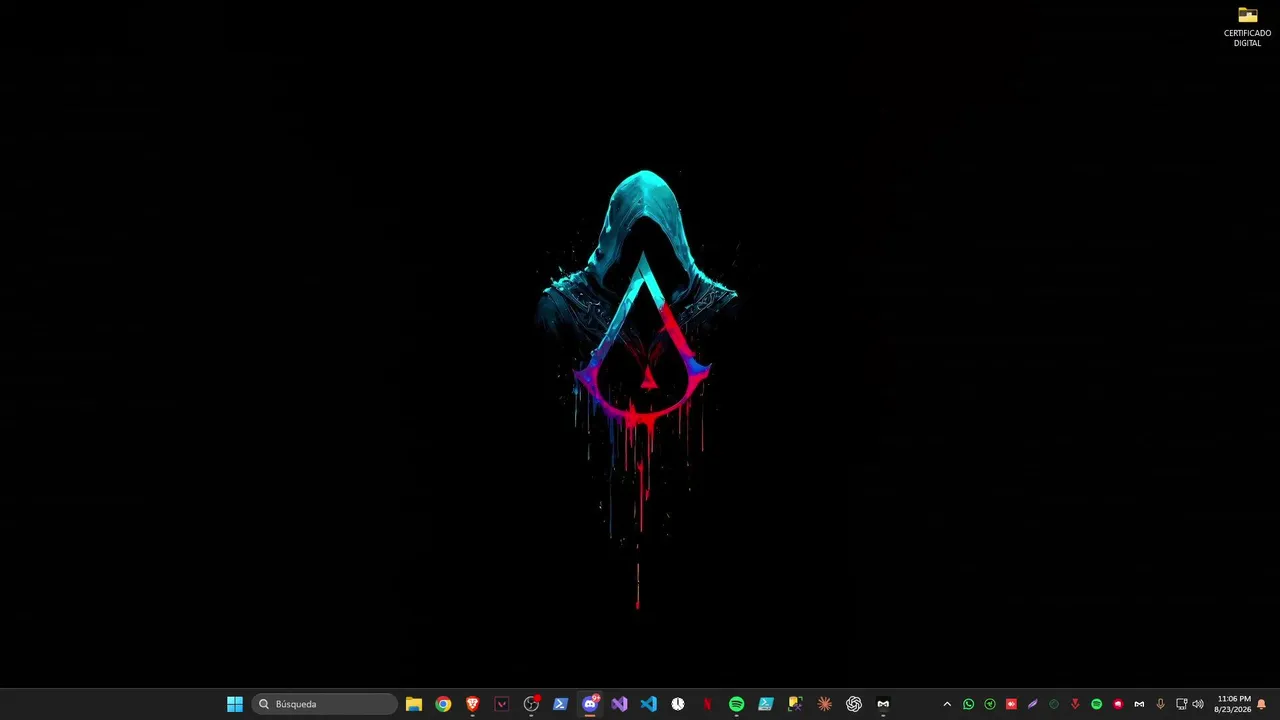The height and width of the screenshot is (720, 1280).
Task: Open Discord with the 9+ badge
Action: coord(590,704)
